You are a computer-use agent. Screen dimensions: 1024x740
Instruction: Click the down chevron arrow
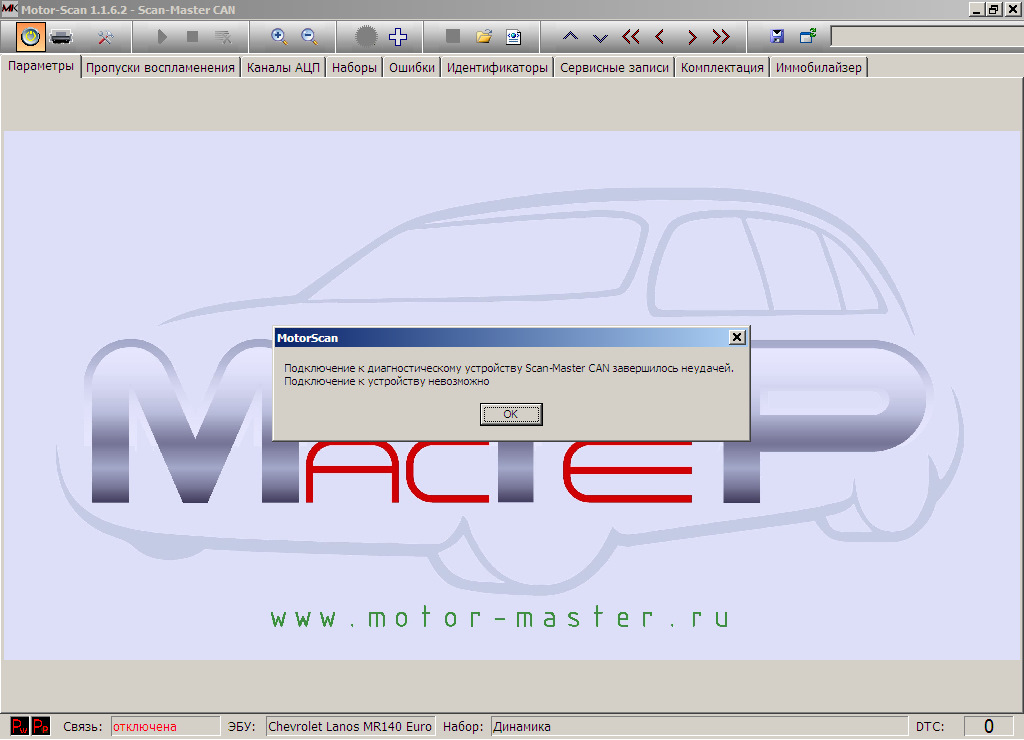tap(600, 37)
